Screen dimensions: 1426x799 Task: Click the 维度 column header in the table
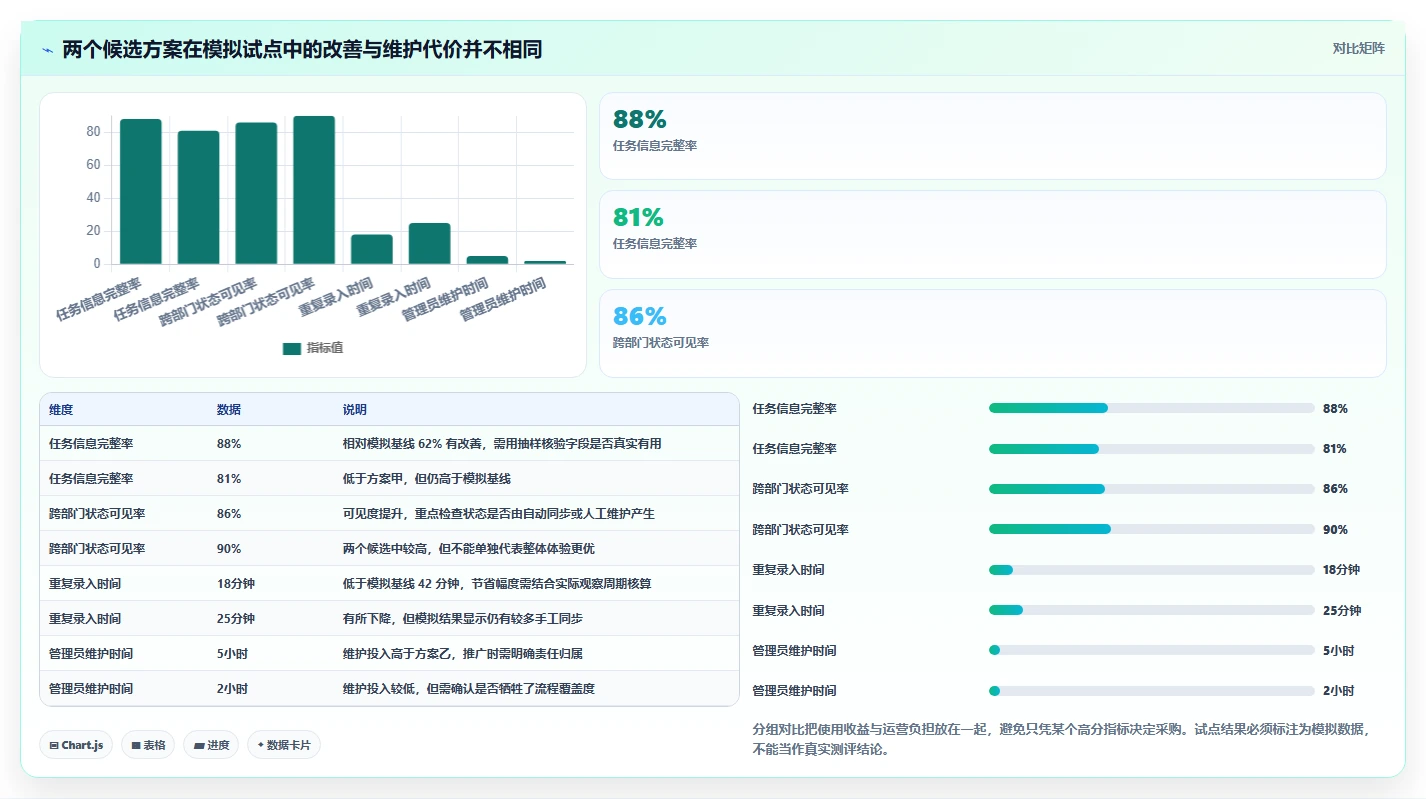click(61, 410)
